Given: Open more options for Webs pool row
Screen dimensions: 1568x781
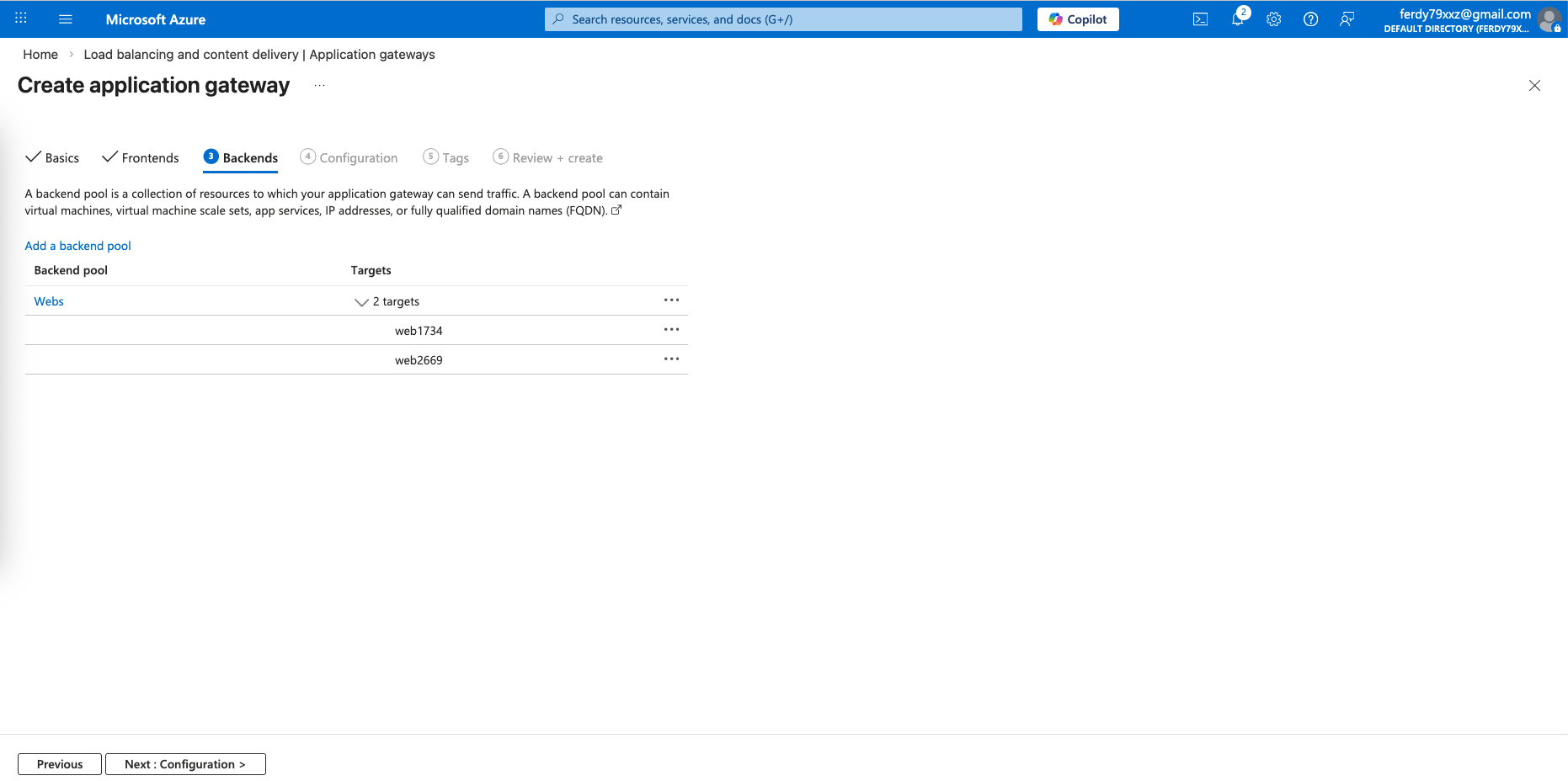Looking at the screenshot, I should (671, 300).
